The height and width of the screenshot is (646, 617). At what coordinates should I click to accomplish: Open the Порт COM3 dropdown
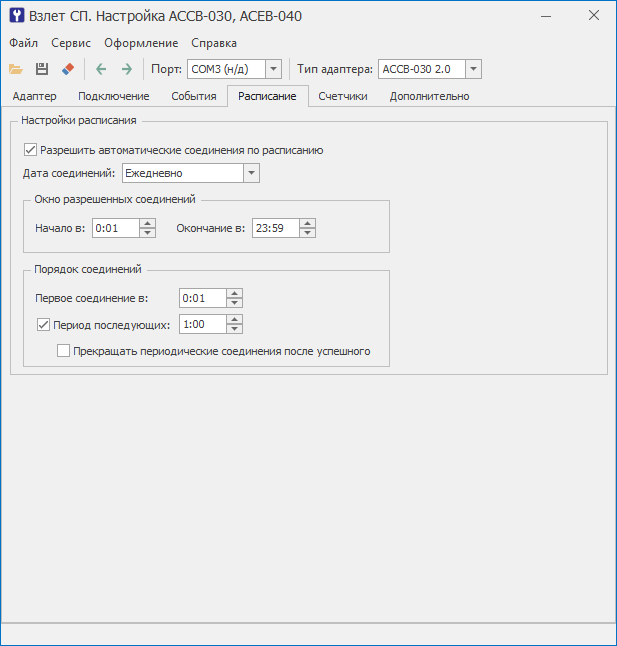point(273,69)
